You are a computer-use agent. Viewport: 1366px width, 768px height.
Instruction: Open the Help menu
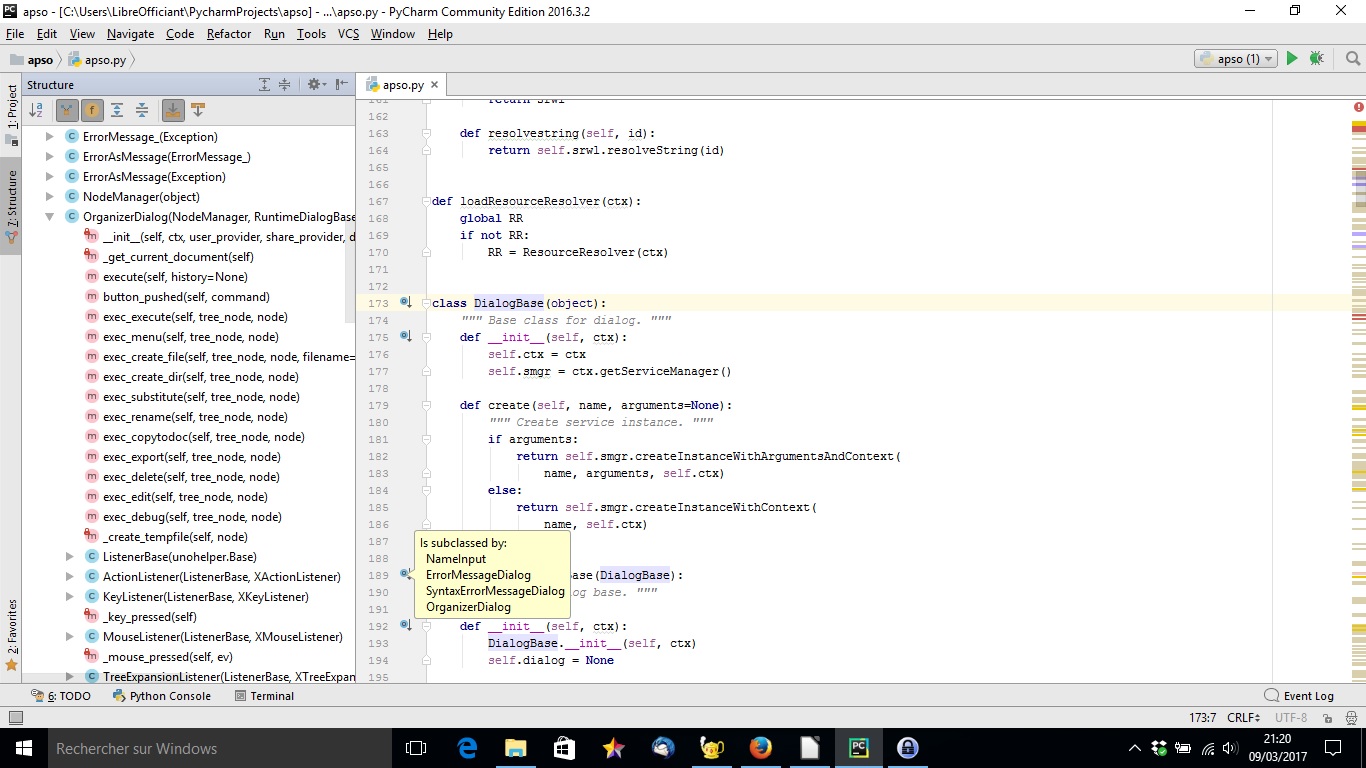[440, 33]
